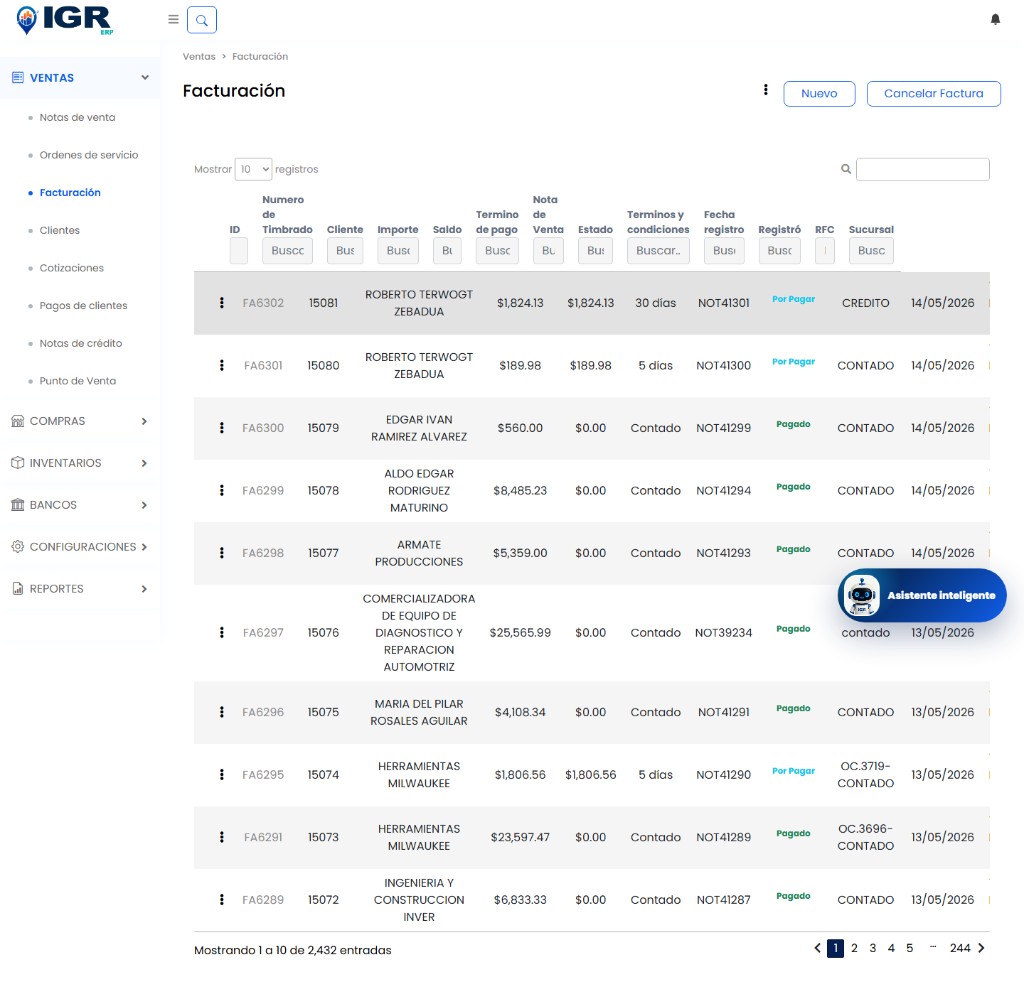Image resolution: width=1024 pixels, height=999 pixels.
Task: Open the Asistente inteligente robot widget
Action: tap(922, 595)
